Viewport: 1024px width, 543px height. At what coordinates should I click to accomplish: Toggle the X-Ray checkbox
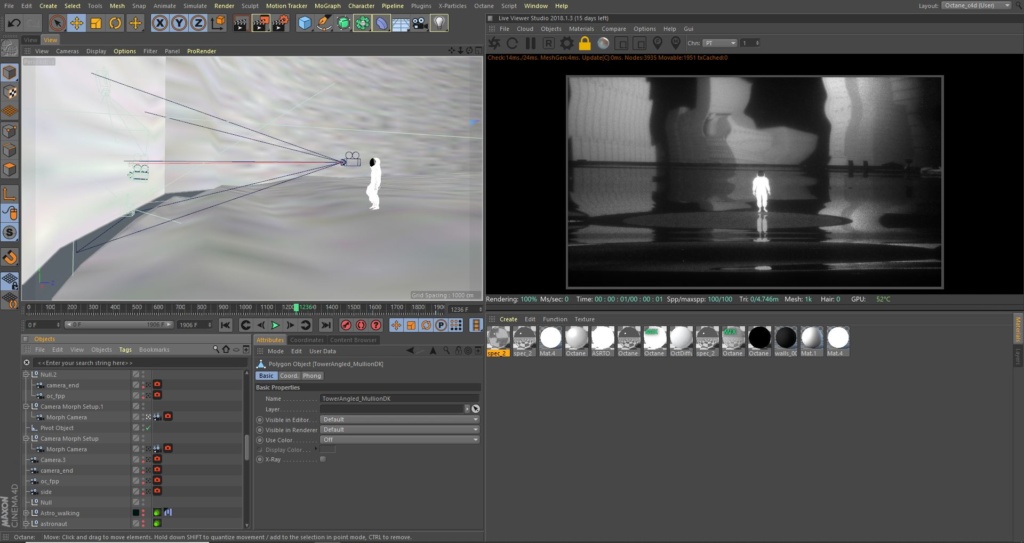pos(323,459)
